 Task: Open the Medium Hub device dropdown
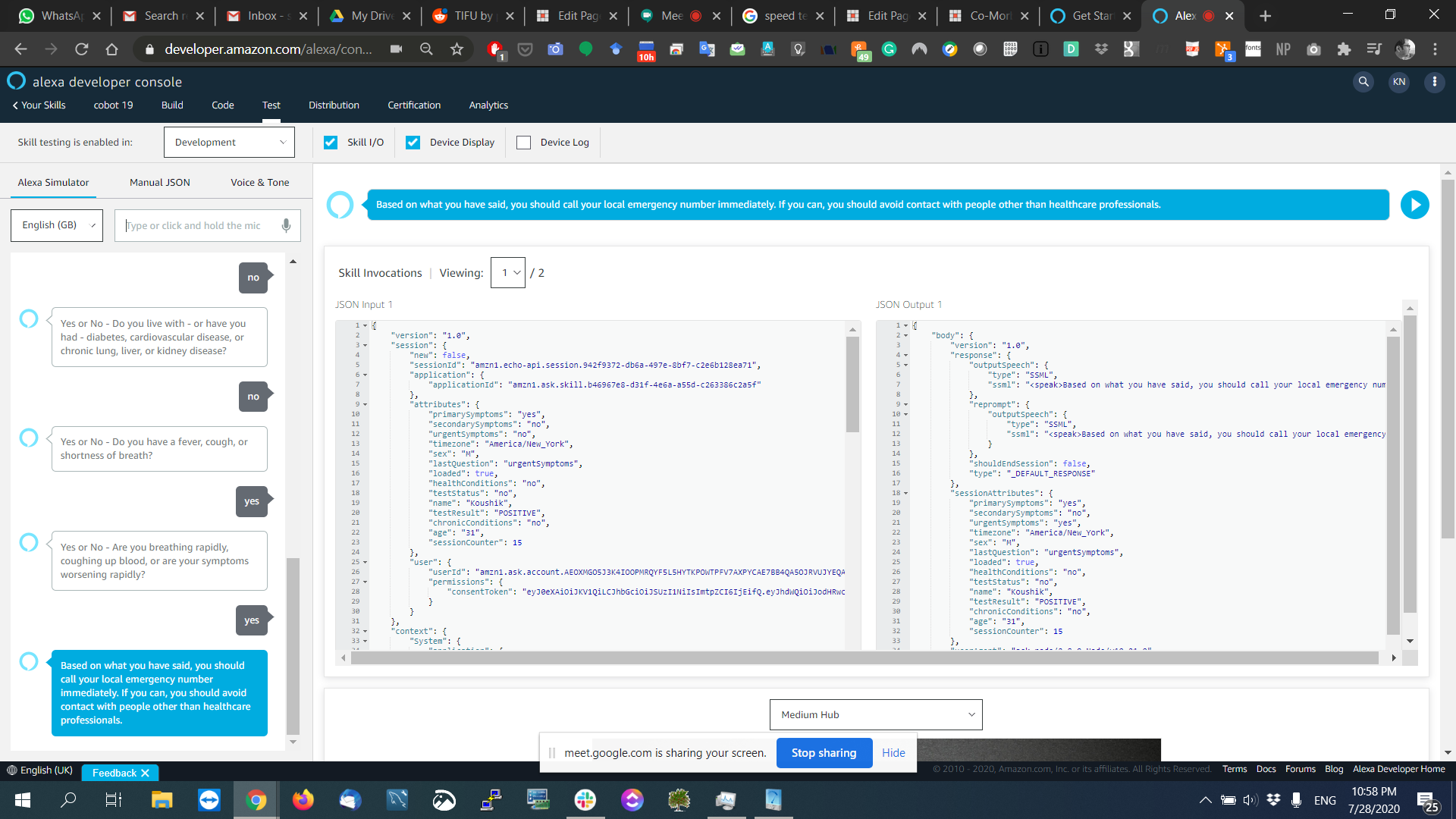tap(876, 714)
